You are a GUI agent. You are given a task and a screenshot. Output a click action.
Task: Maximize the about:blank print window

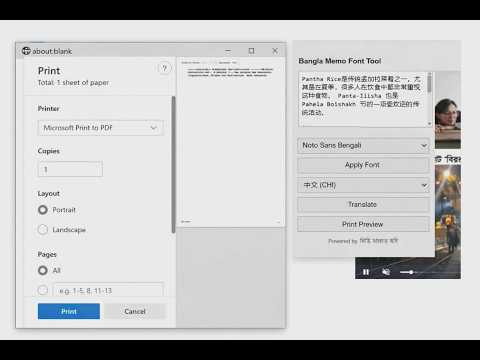pos(251,51)
